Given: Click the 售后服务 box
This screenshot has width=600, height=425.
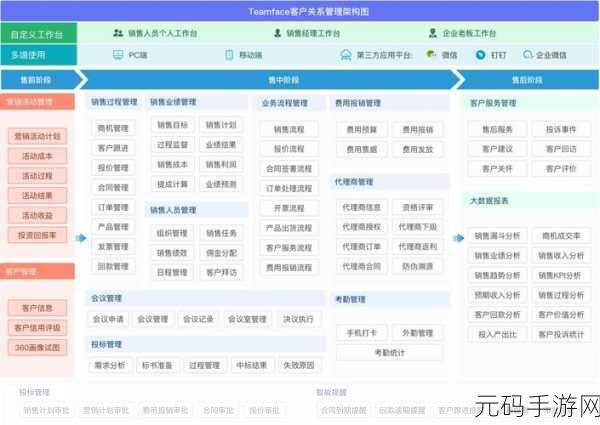Looking at the screenshot, I should [x=497, y=129].
